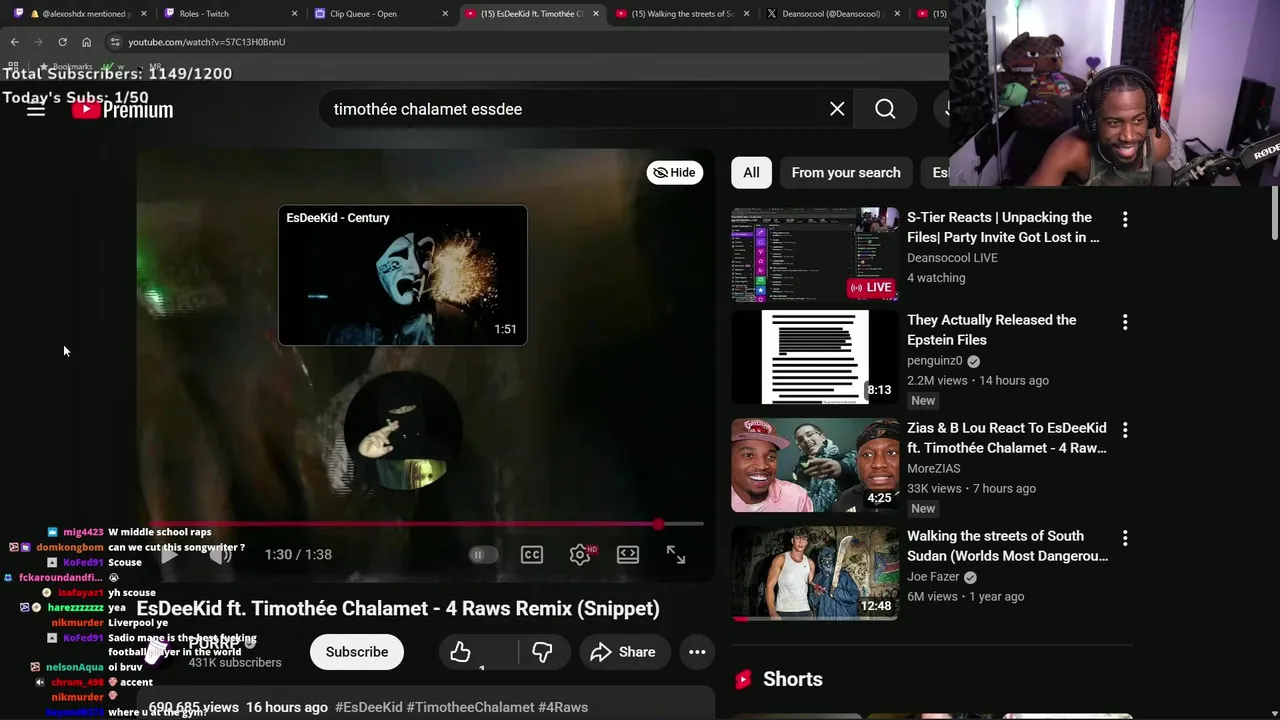Subscribe to the channel
Viewport: 1280px width, 720px height.
(357, 652)
